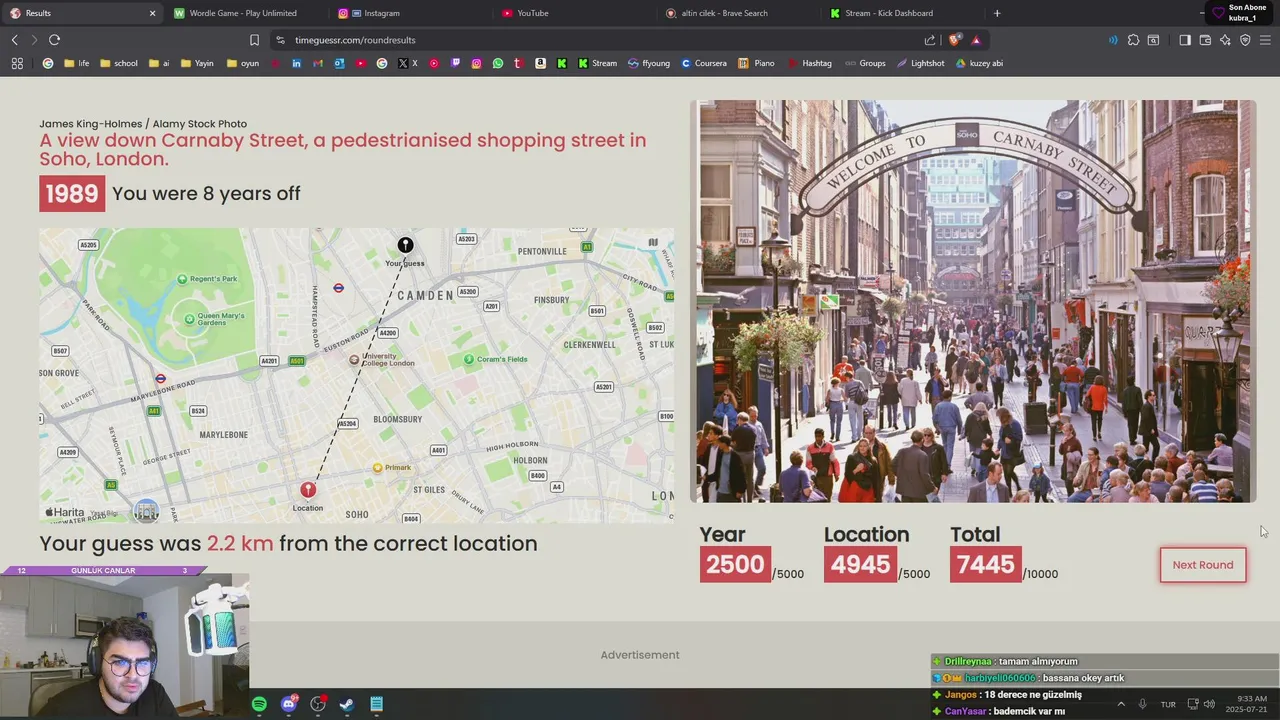Screen dimensions: 1280x720
Task: Click the share page icon
Action: (x=930, y=40)
